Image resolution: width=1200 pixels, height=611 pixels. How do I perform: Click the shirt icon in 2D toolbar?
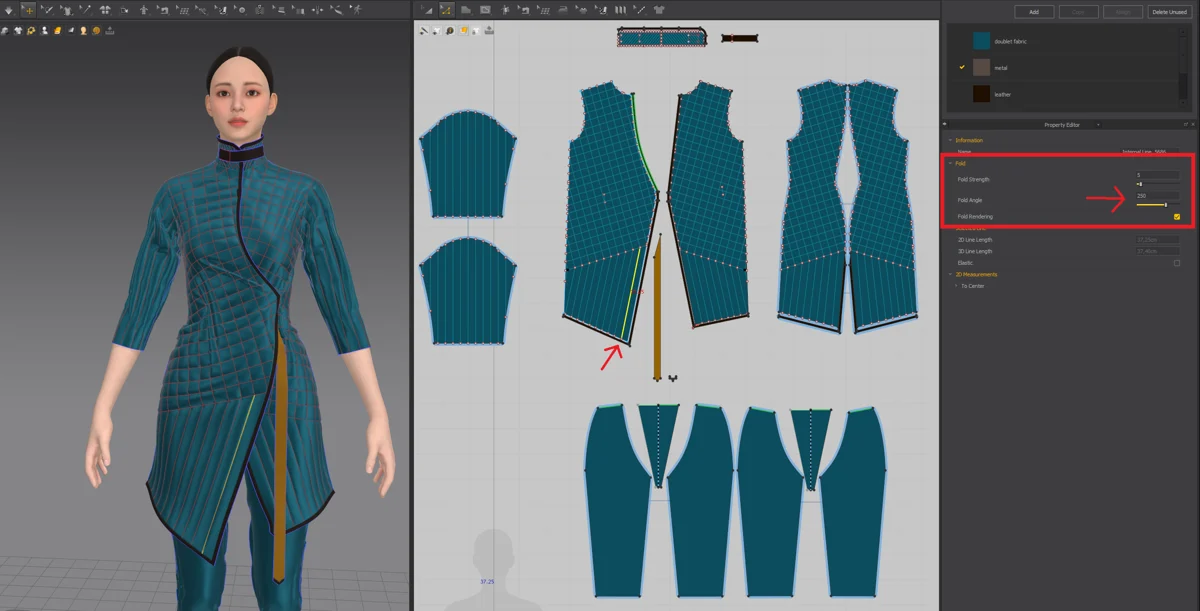click(659, 10)
